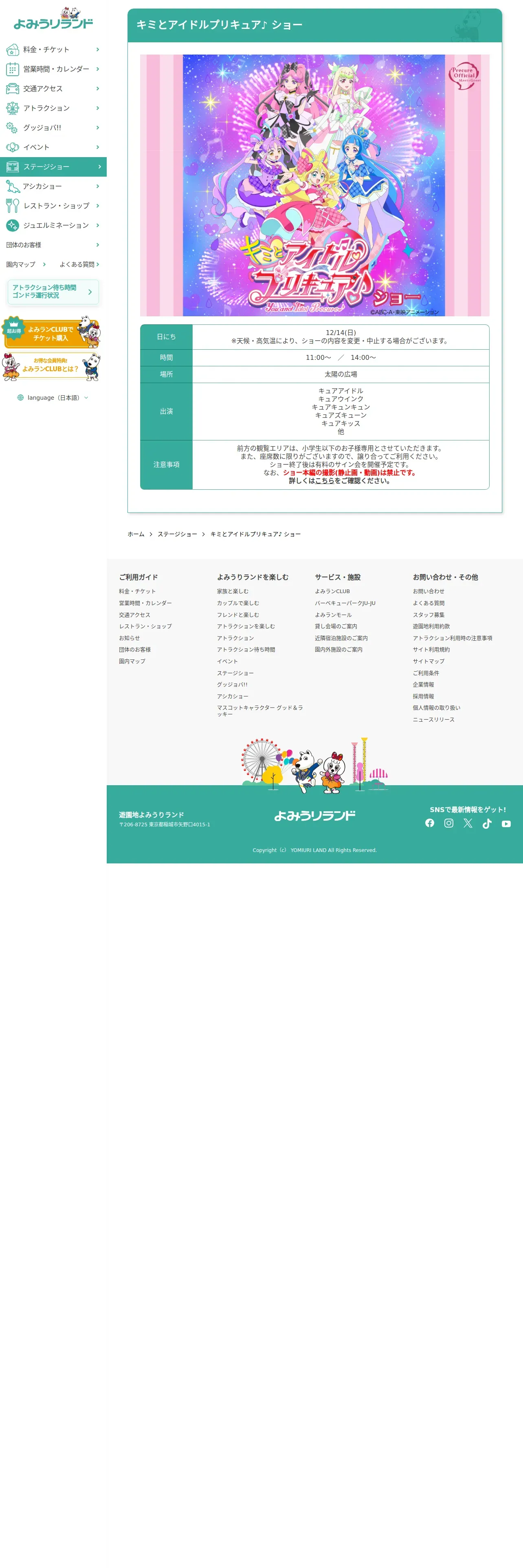The height and width of the screenshot is (1568, 523).
Task: Click the globe icon next to language
Action: coord(21,397)
